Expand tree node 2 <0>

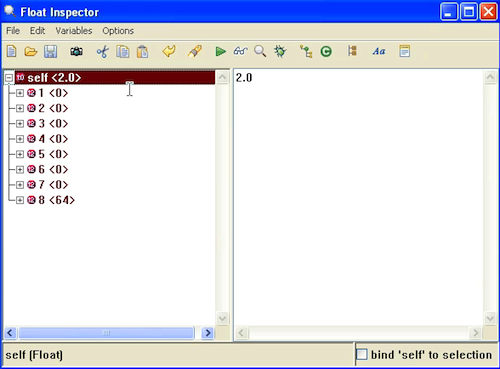pos(20,108)
